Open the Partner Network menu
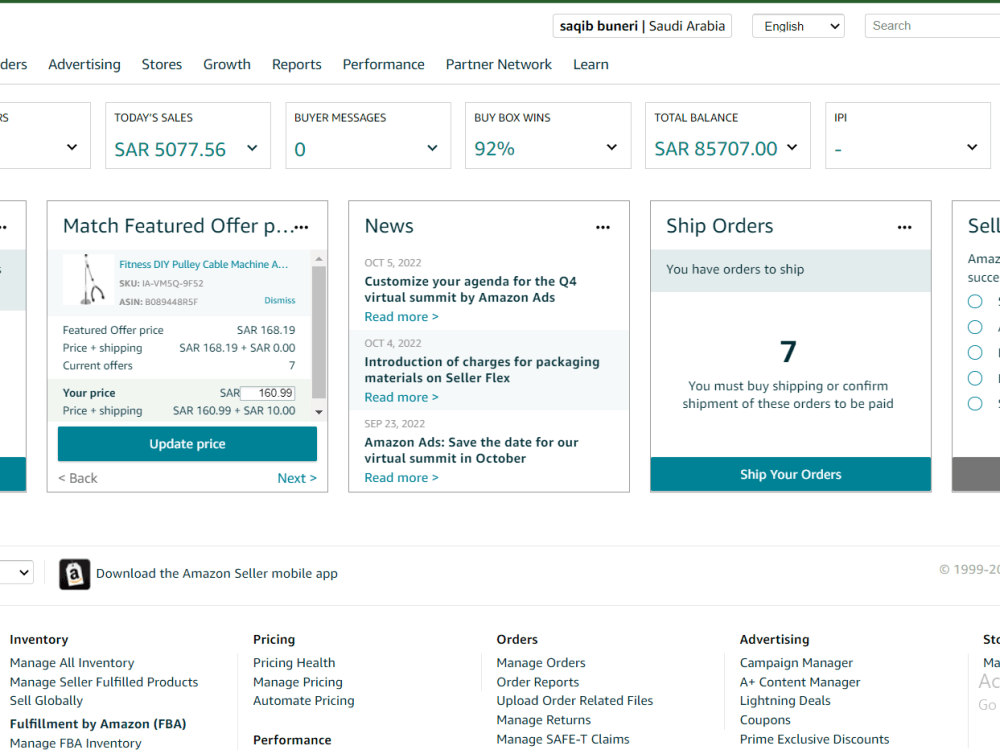This screenshot has width=1000, height=750. click(499, 64)
